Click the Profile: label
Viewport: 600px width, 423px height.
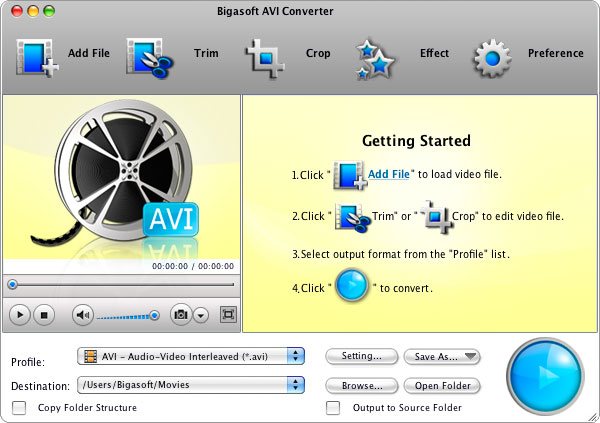click(x=28, y=362)
